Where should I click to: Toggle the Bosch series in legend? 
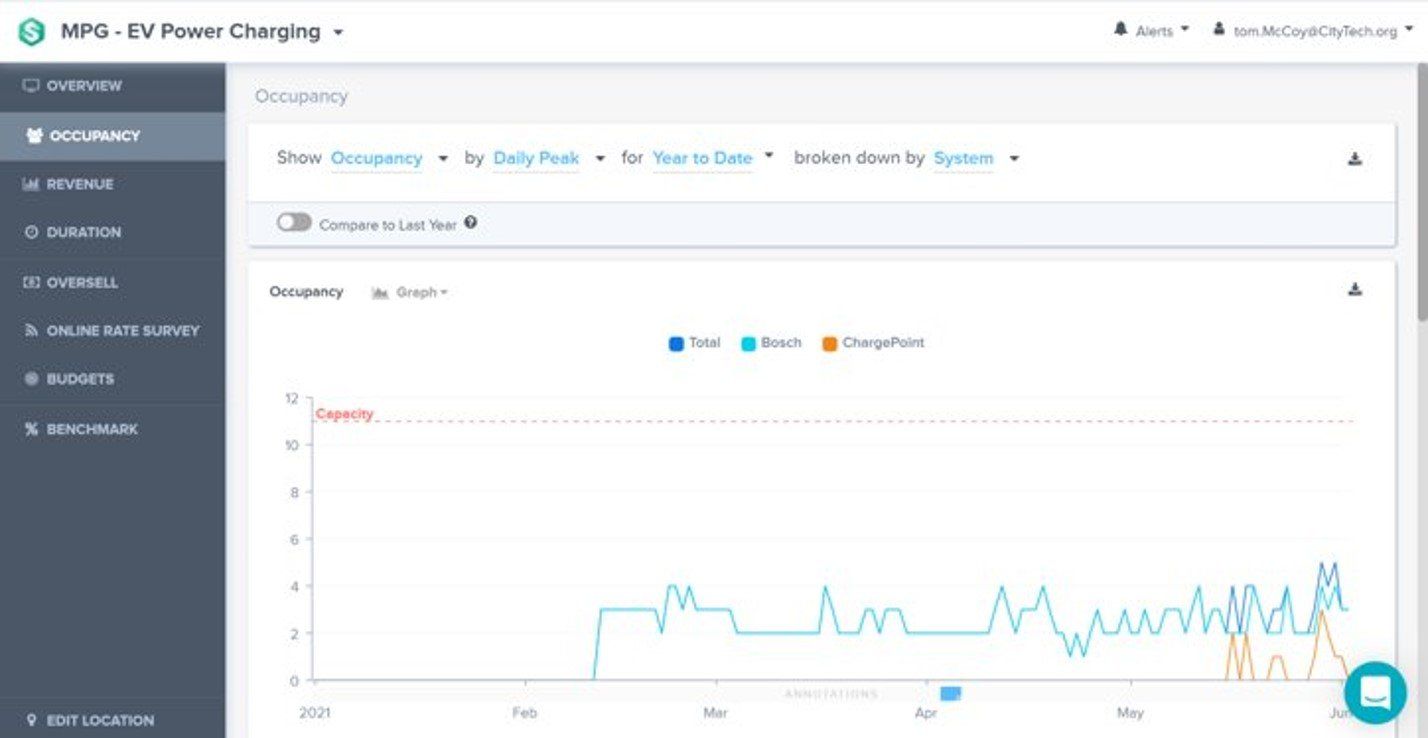(771, 343)
